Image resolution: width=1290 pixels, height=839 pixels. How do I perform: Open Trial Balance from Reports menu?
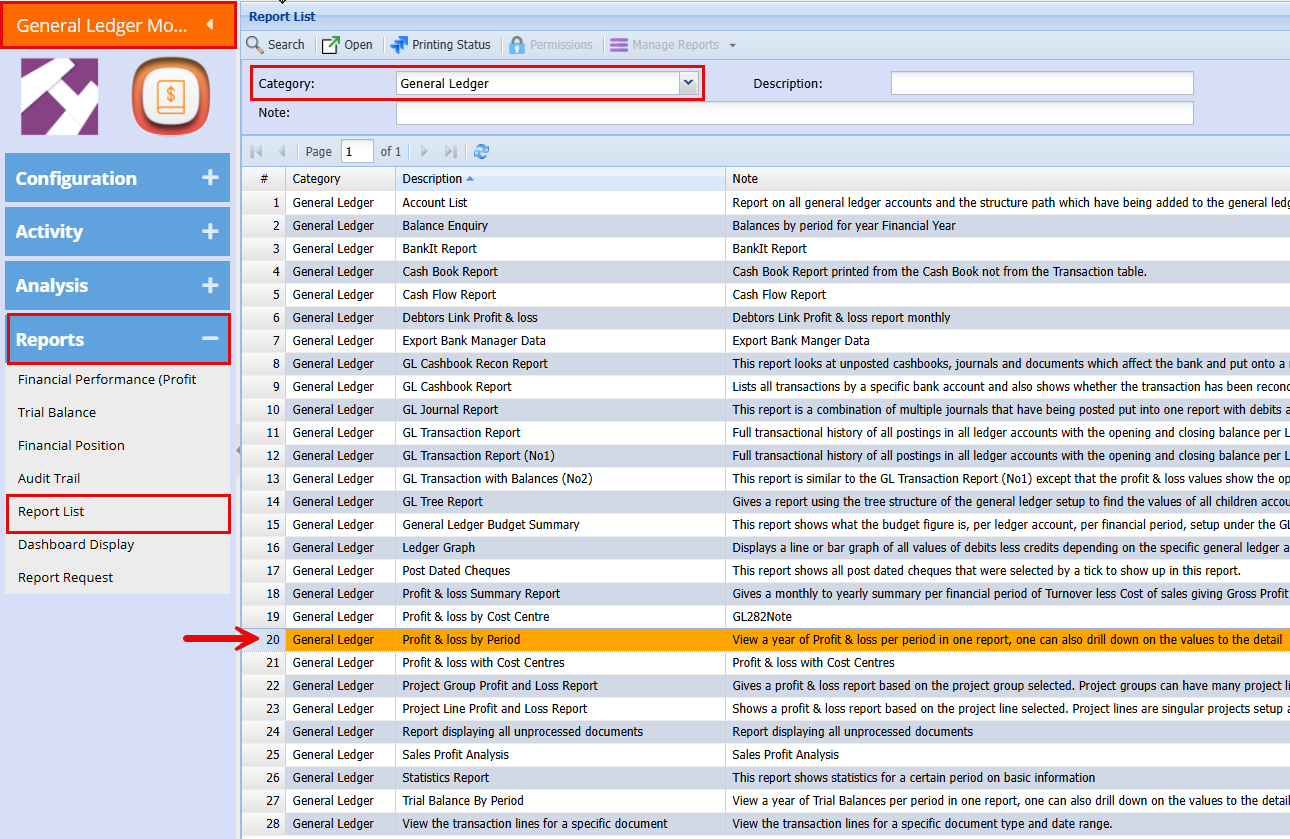[57, 412]
